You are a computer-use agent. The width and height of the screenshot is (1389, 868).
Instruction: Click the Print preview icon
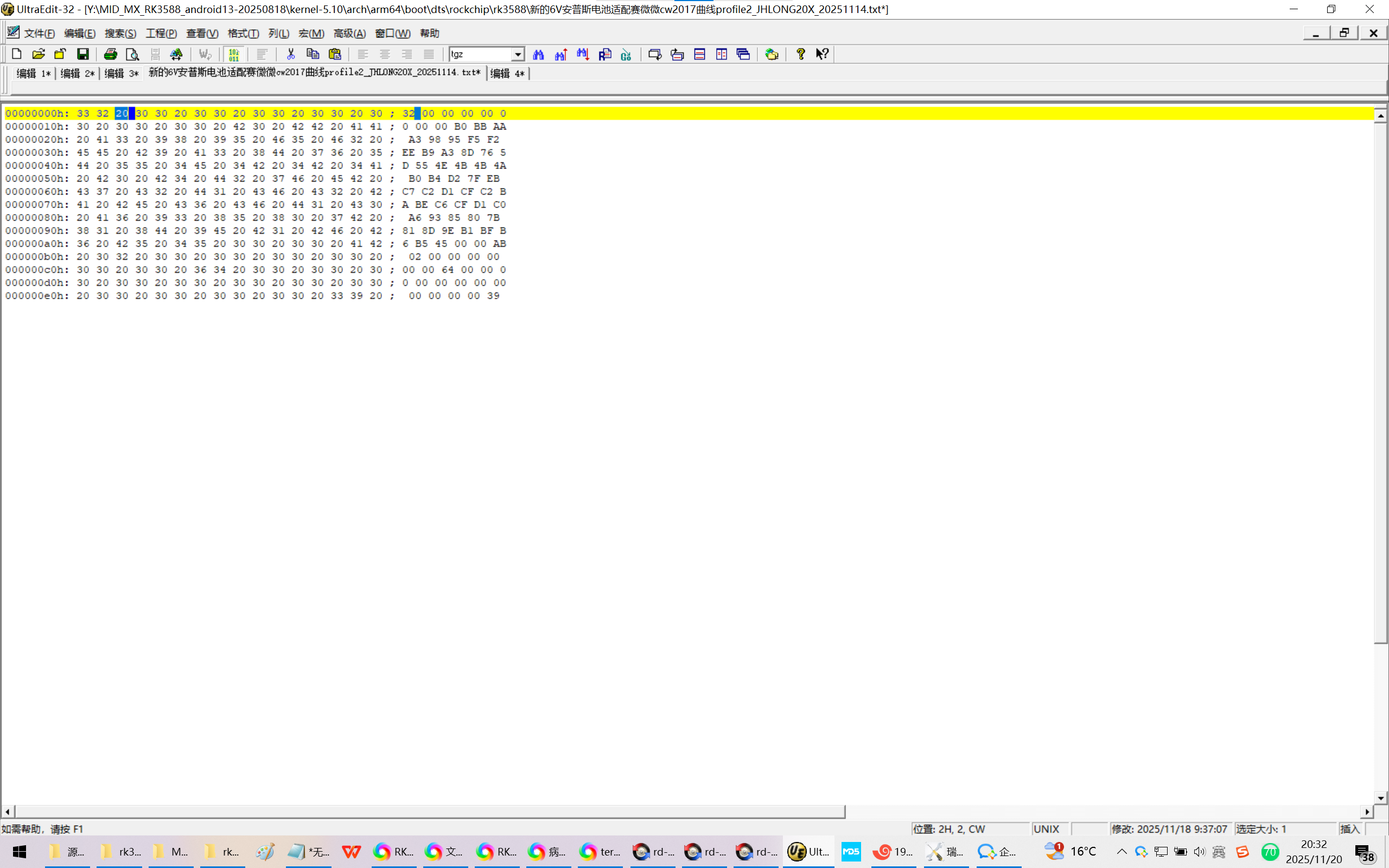[132, 54]
